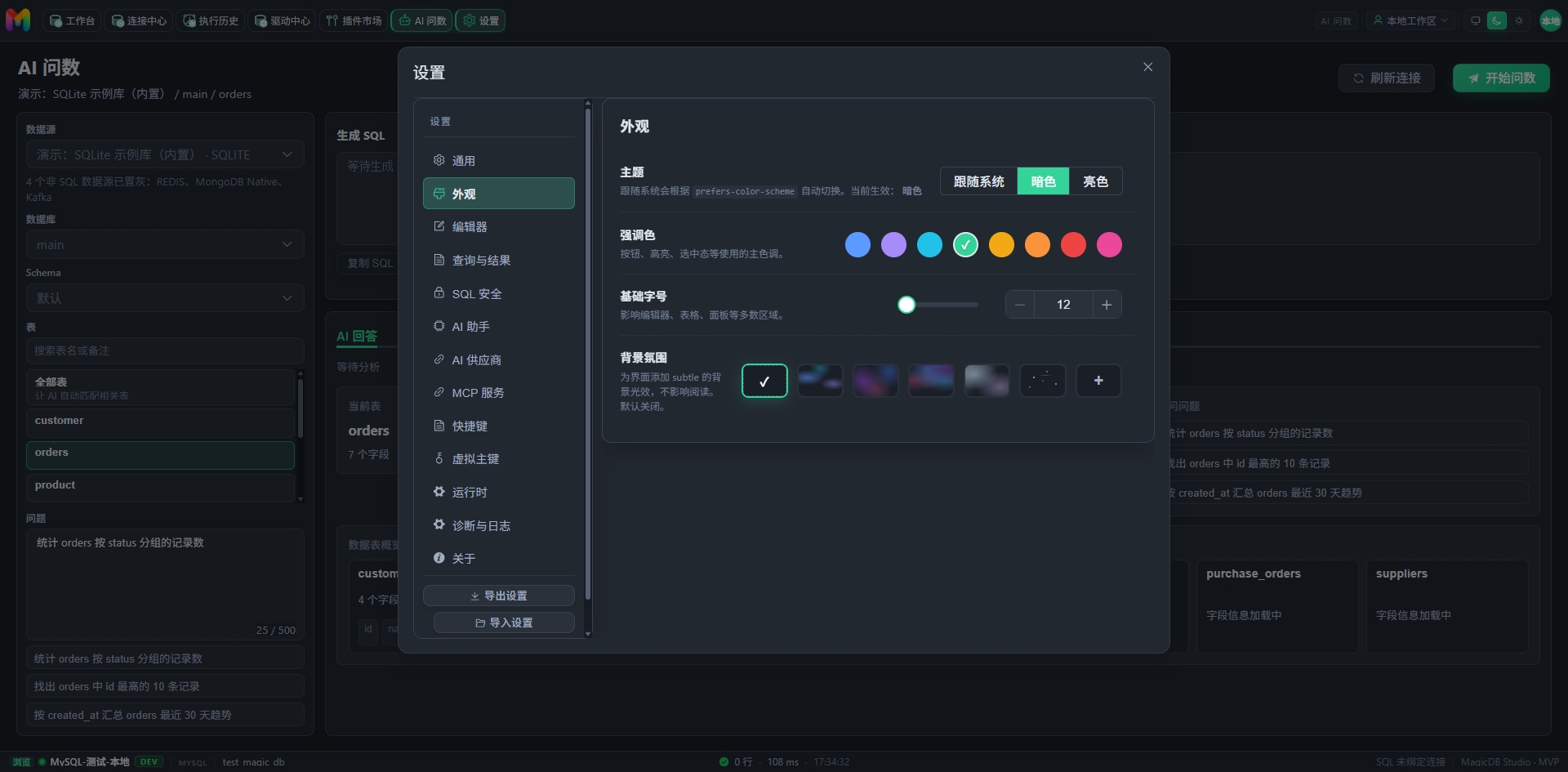
Task: Switch to dark theme via moon icon
Action: 1497,20
